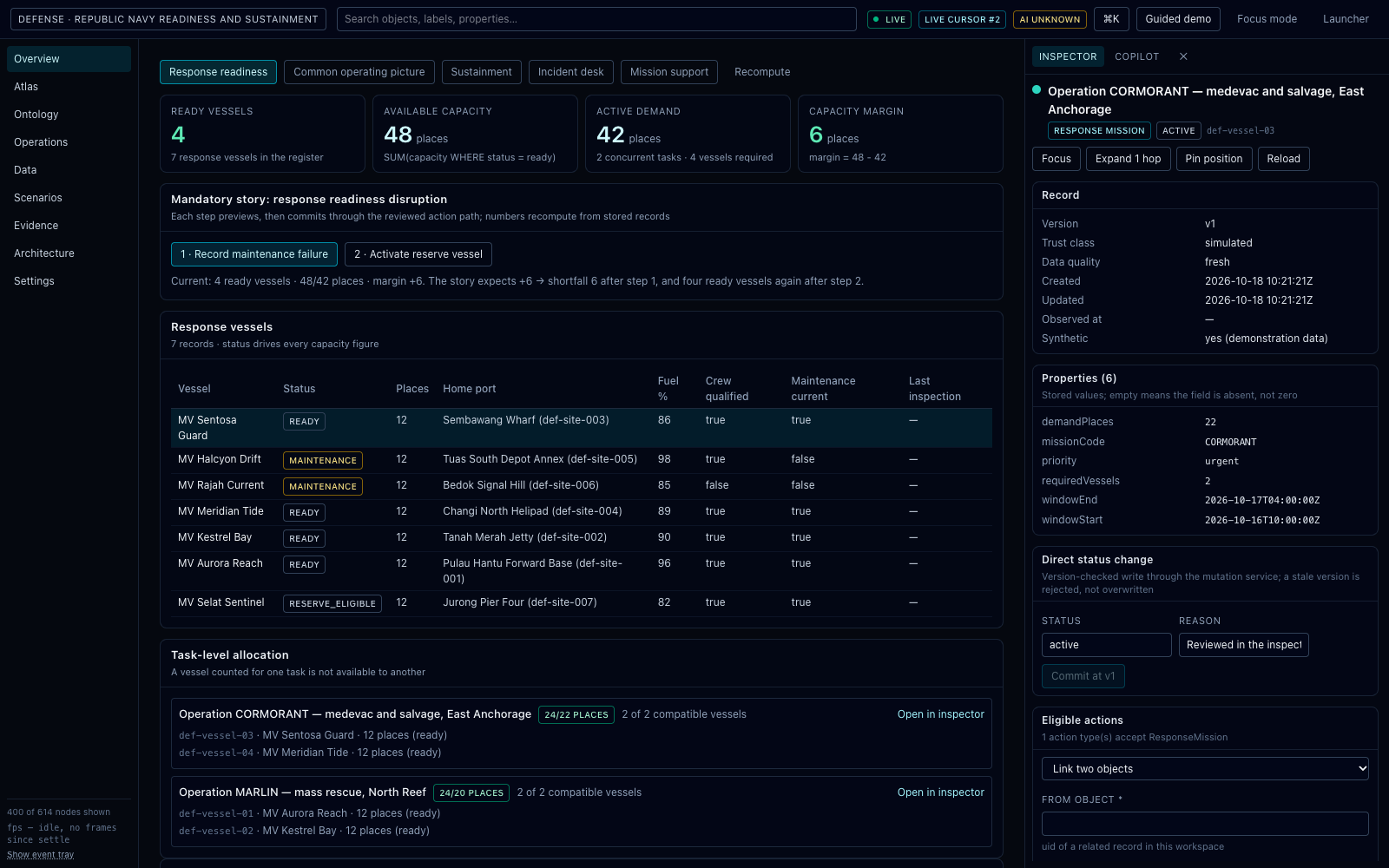Select the MV Halcyon Drift vessel row
This screenshot has width=1389, height=868.
(x=582, y=460)
